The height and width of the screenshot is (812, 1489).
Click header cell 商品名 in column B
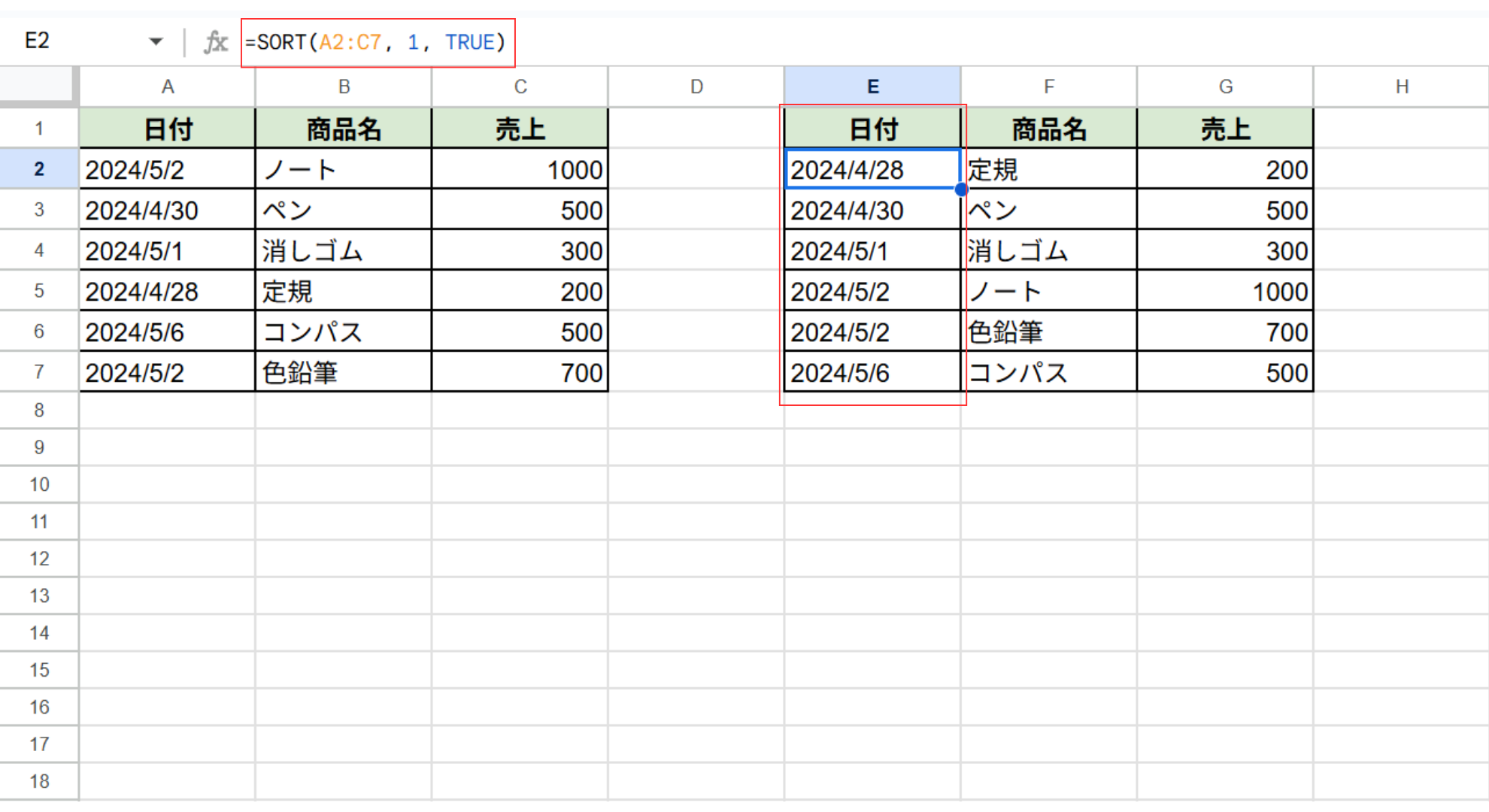click(x=344, y=129)
